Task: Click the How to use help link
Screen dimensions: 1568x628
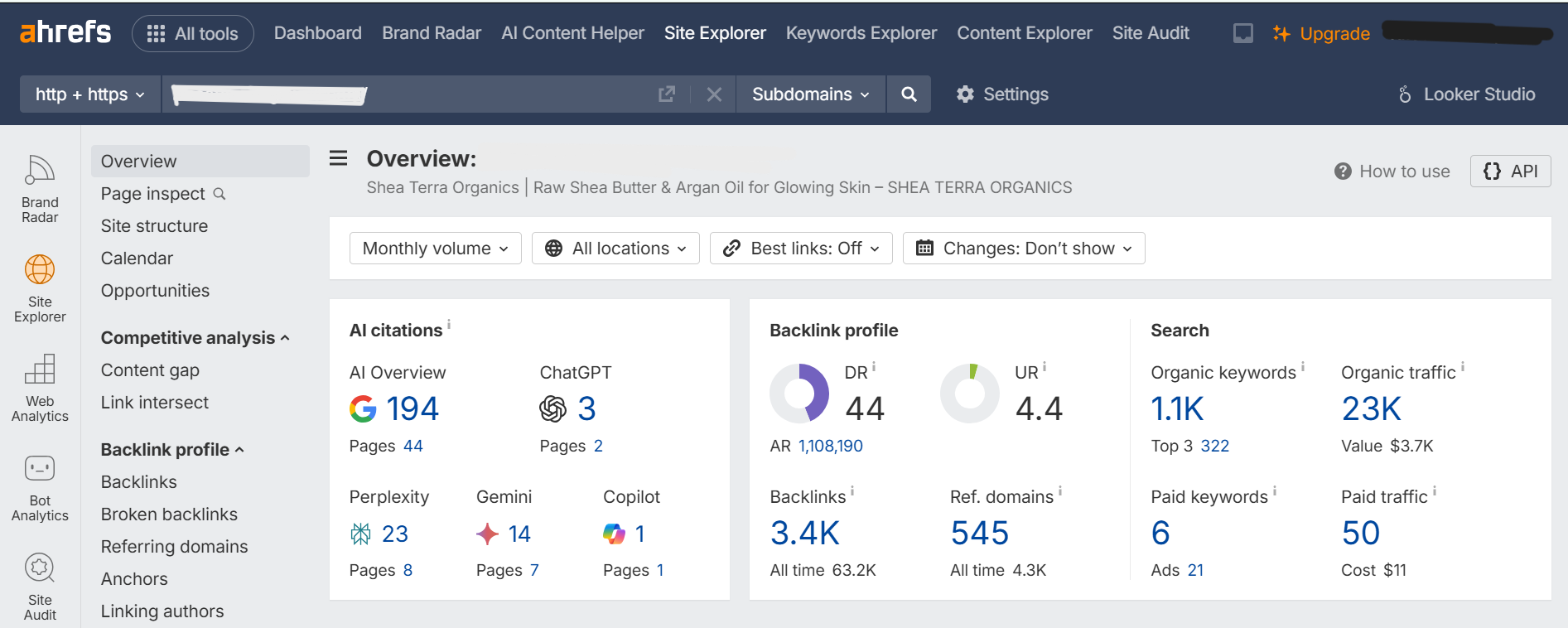Action: [x=1392, y=171]
